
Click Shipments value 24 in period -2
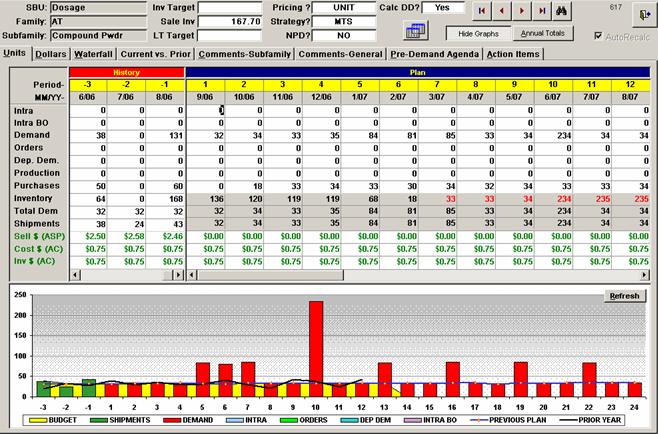(x=126, y=224)
